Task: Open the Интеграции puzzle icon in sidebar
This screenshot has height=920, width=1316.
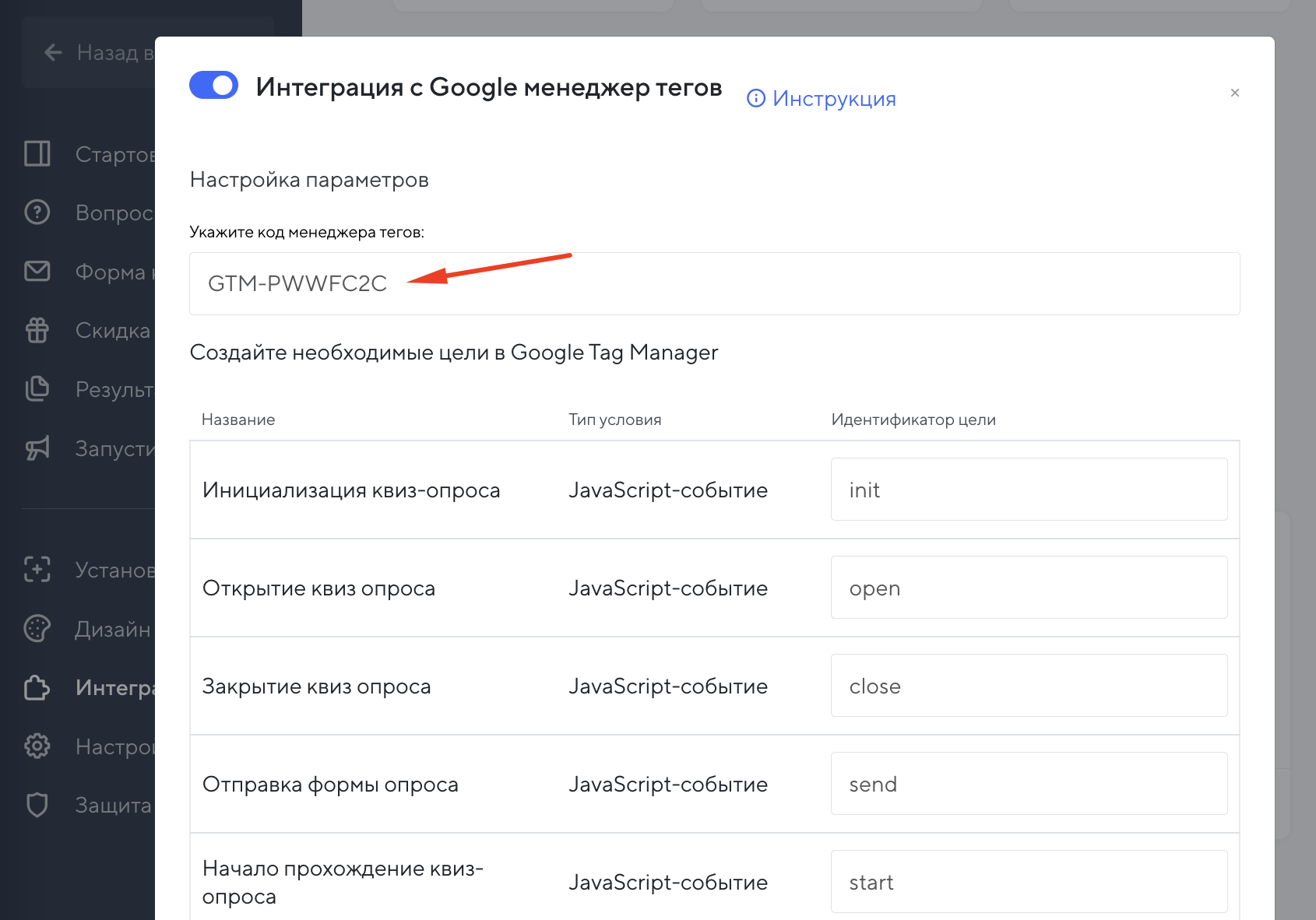Action: (x=37, y=687)
